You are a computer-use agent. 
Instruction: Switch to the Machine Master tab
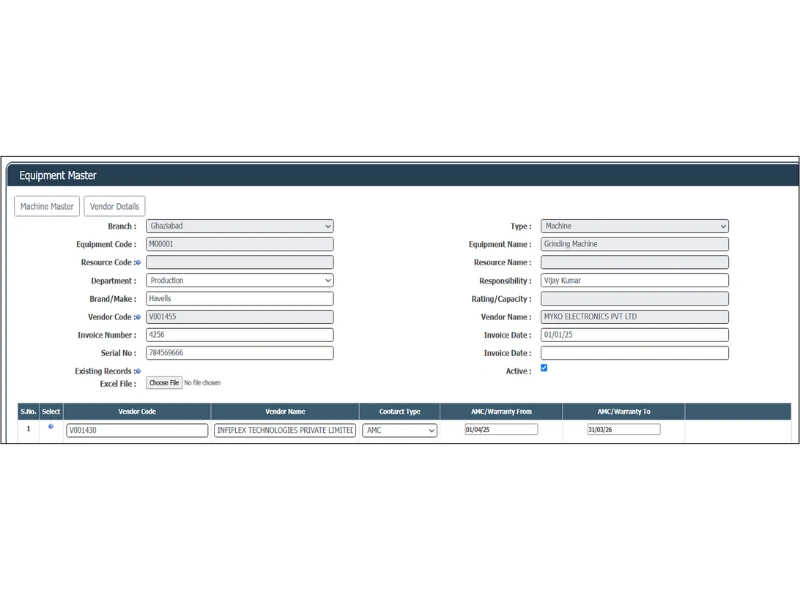pyautogui.click(x=47, y=206)
